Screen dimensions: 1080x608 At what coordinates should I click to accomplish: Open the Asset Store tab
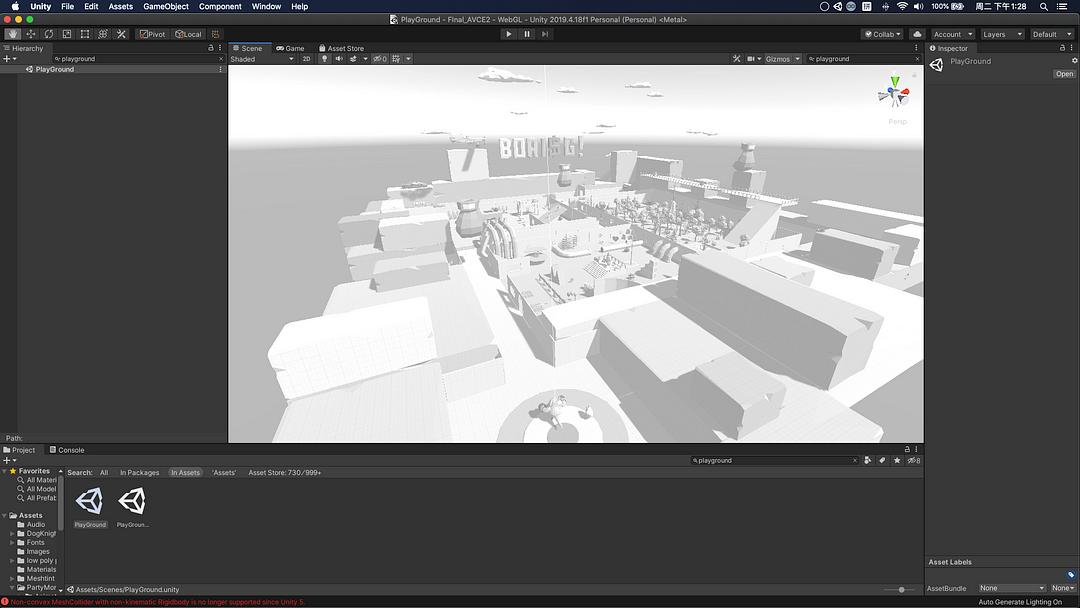tap(341, 48)
